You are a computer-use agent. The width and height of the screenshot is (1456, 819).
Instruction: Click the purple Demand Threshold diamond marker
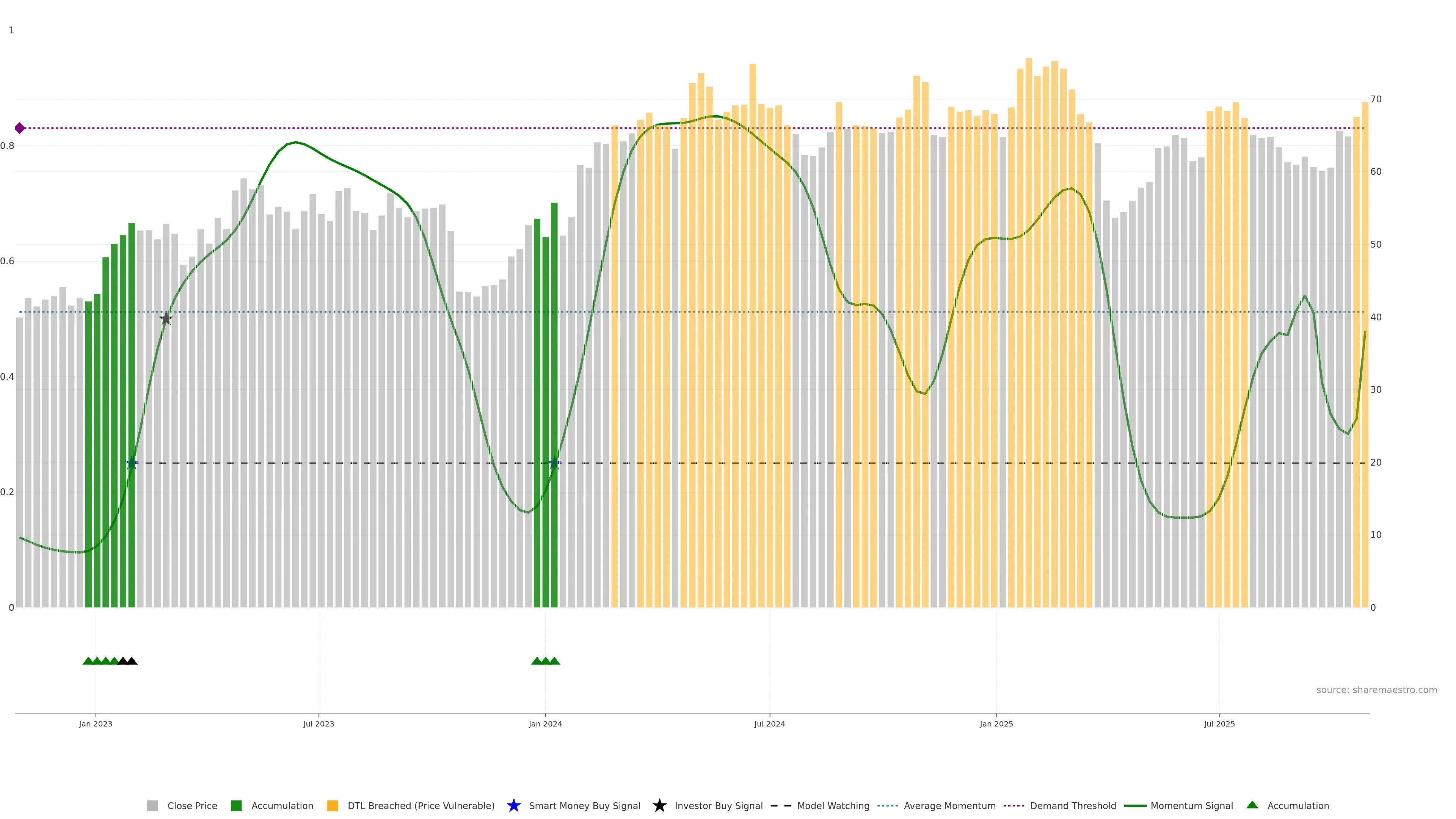pyautogui.click(x=20, y=128)
